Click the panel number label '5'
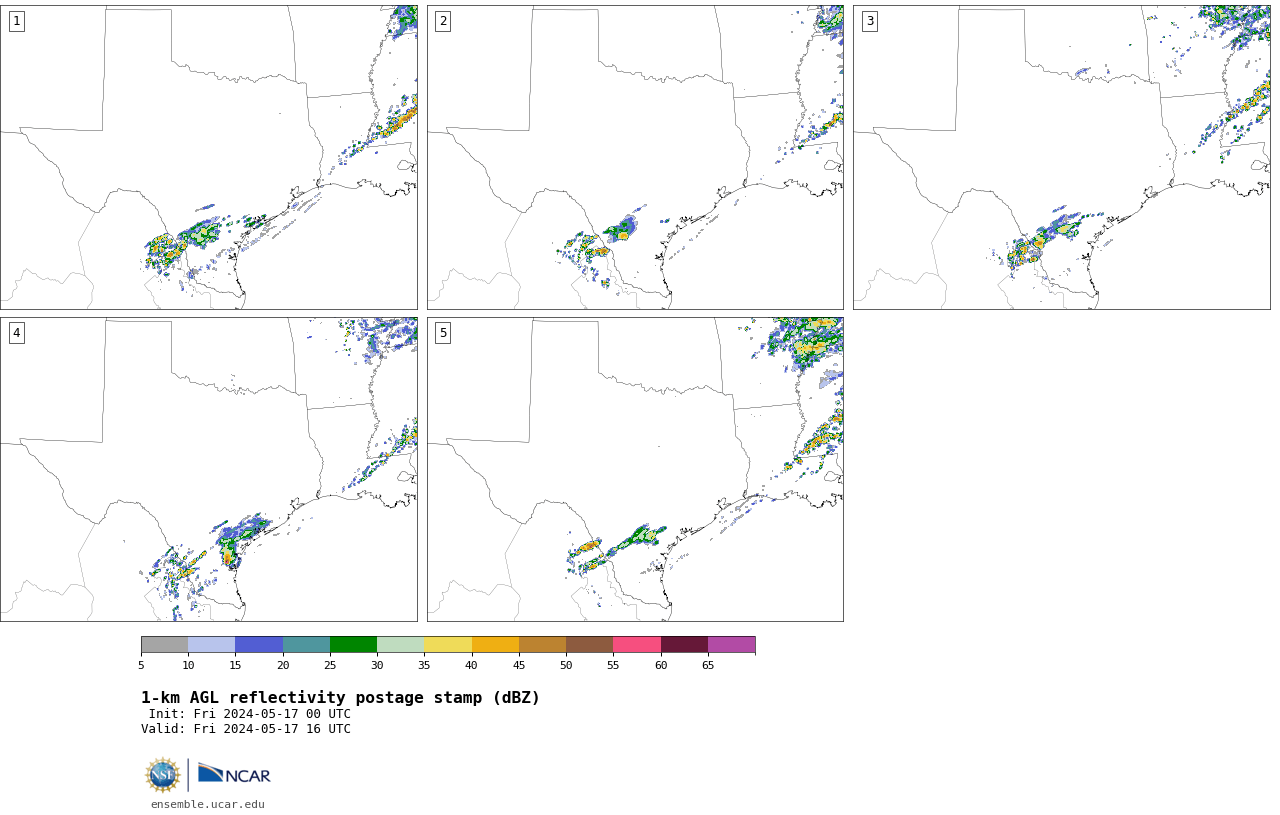 click(x=443, y=333)
